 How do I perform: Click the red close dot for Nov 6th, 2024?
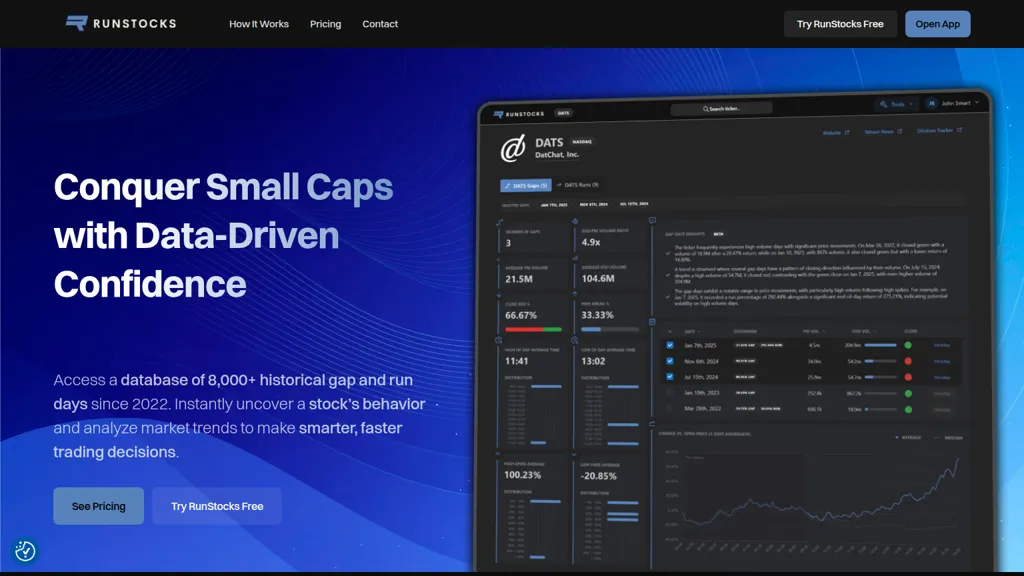point(908,361)
